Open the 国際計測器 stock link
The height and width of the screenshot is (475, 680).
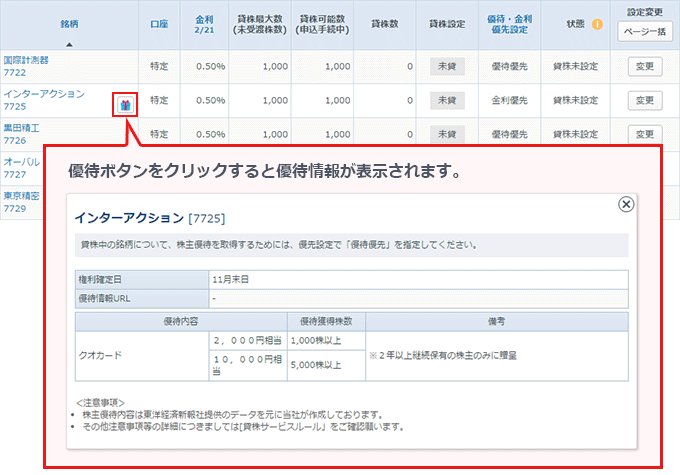pos(26,60)
